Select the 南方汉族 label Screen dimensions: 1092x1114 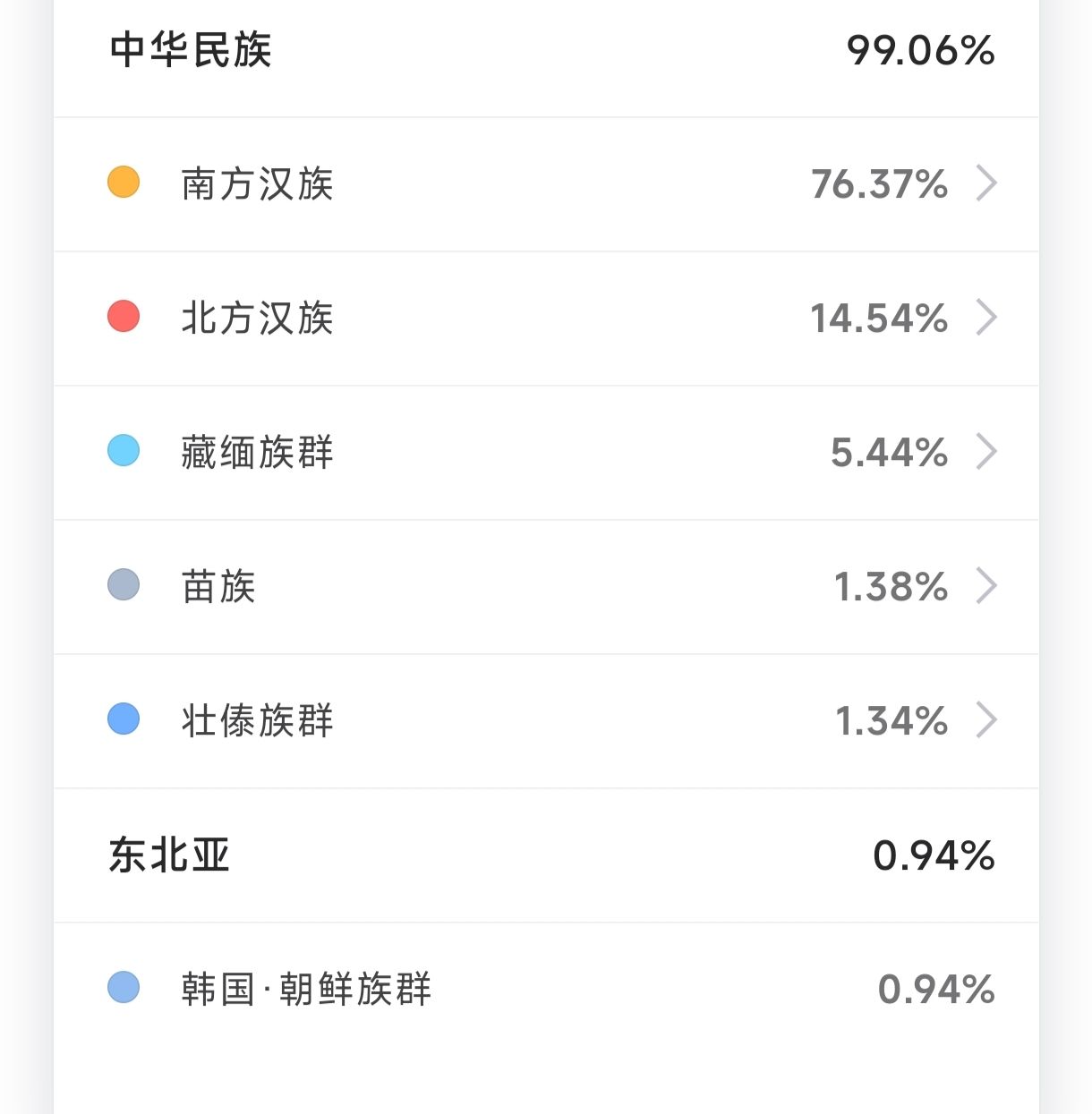pos(257,184)
